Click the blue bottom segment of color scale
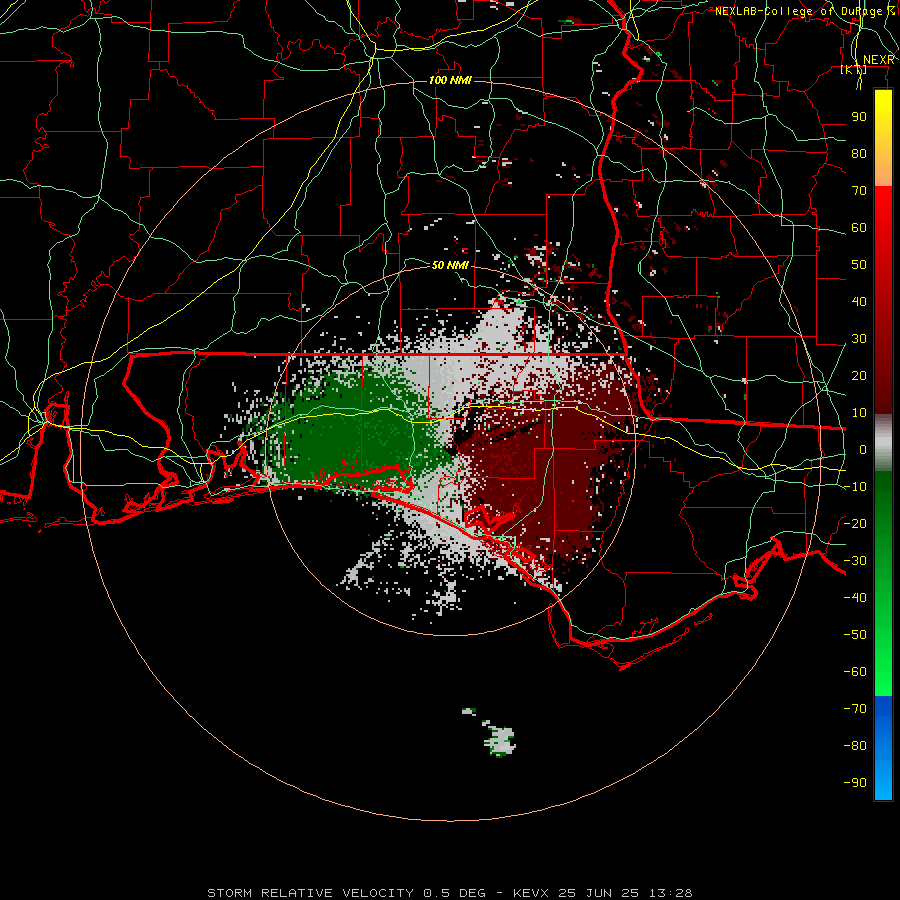The image size is (900, 900). 883,748
